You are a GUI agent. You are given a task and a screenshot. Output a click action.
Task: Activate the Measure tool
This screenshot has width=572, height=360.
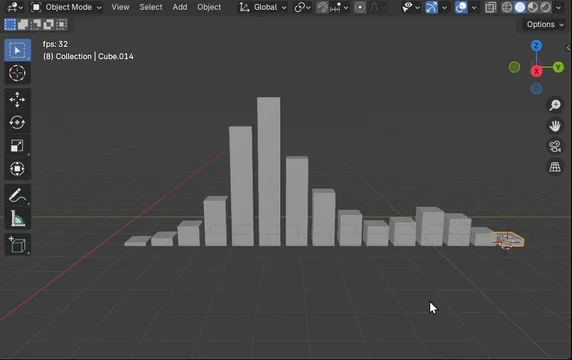coord(17,218)
